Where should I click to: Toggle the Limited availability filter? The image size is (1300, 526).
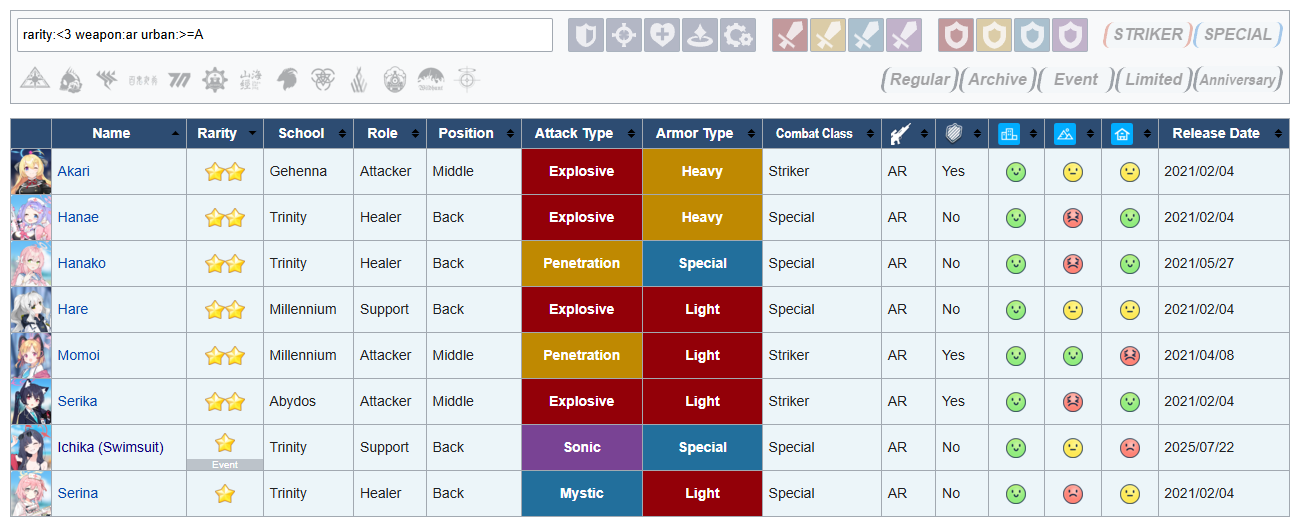coord(1154,79)
